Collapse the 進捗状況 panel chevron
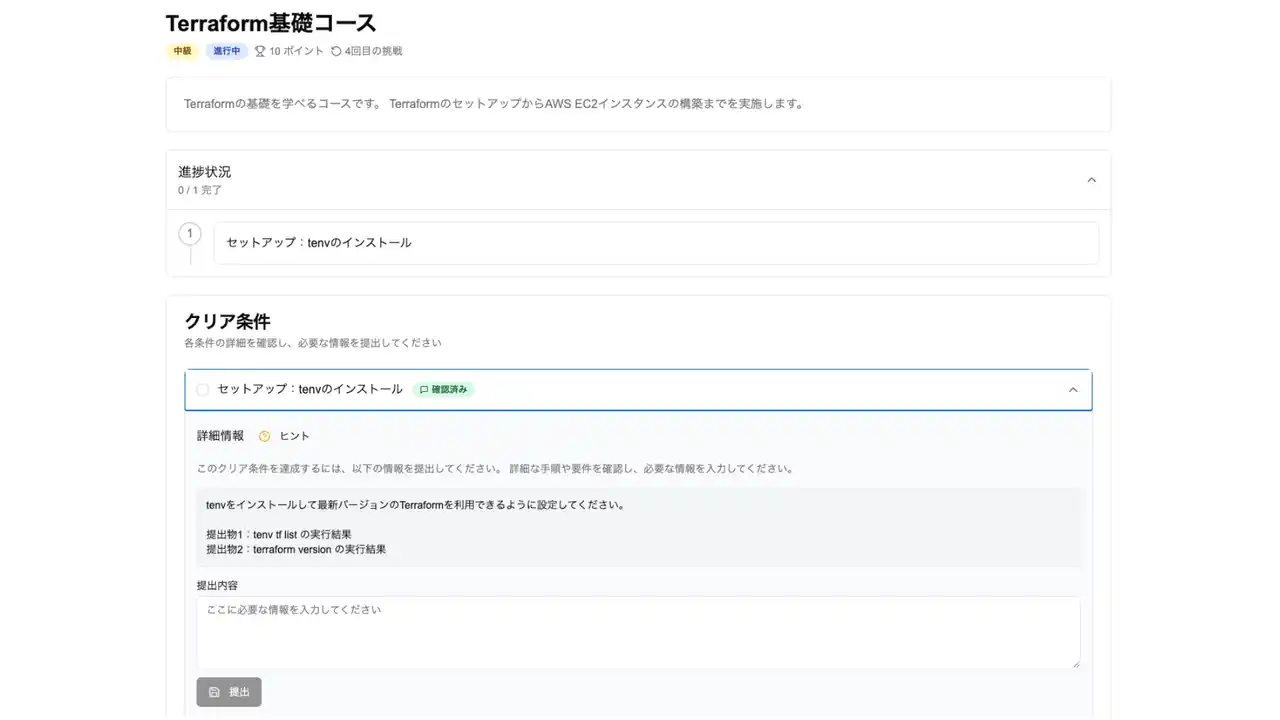 pos(1091,180)
